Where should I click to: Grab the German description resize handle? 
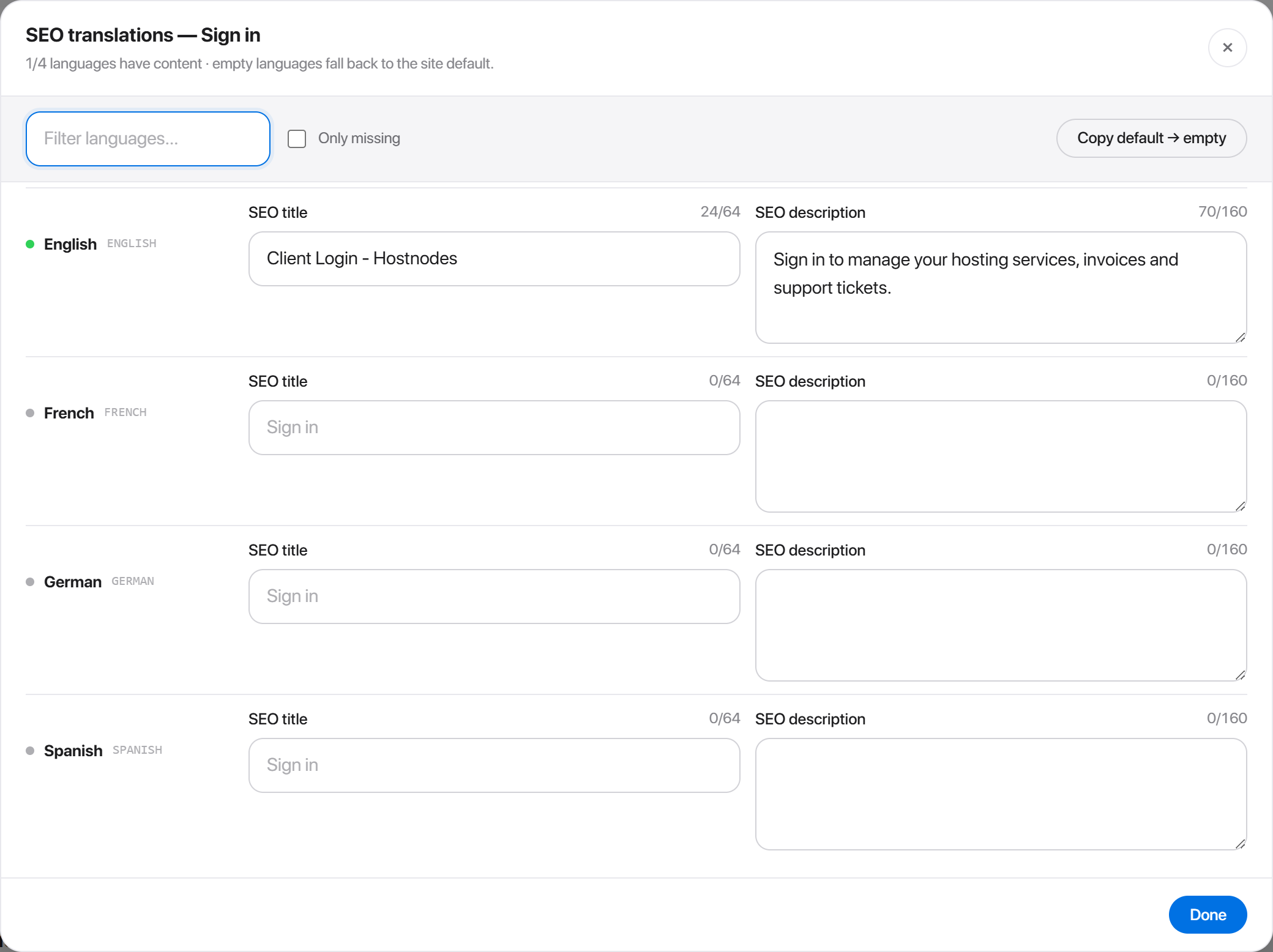pos(1240,675)
